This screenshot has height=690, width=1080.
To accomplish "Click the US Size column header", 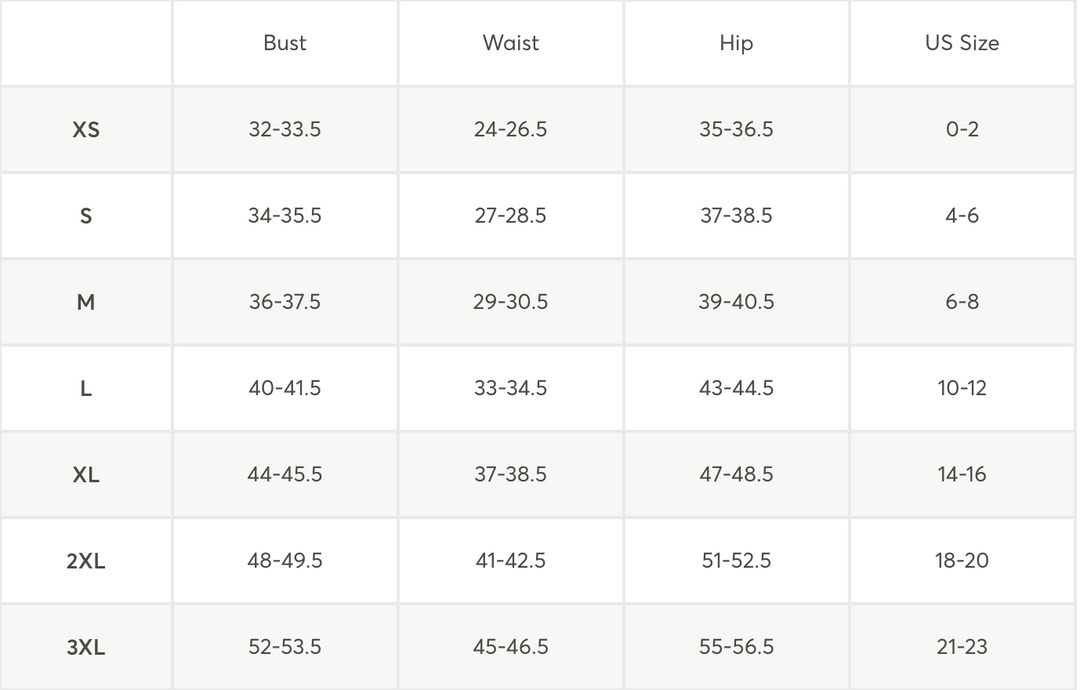I will 962,43.
